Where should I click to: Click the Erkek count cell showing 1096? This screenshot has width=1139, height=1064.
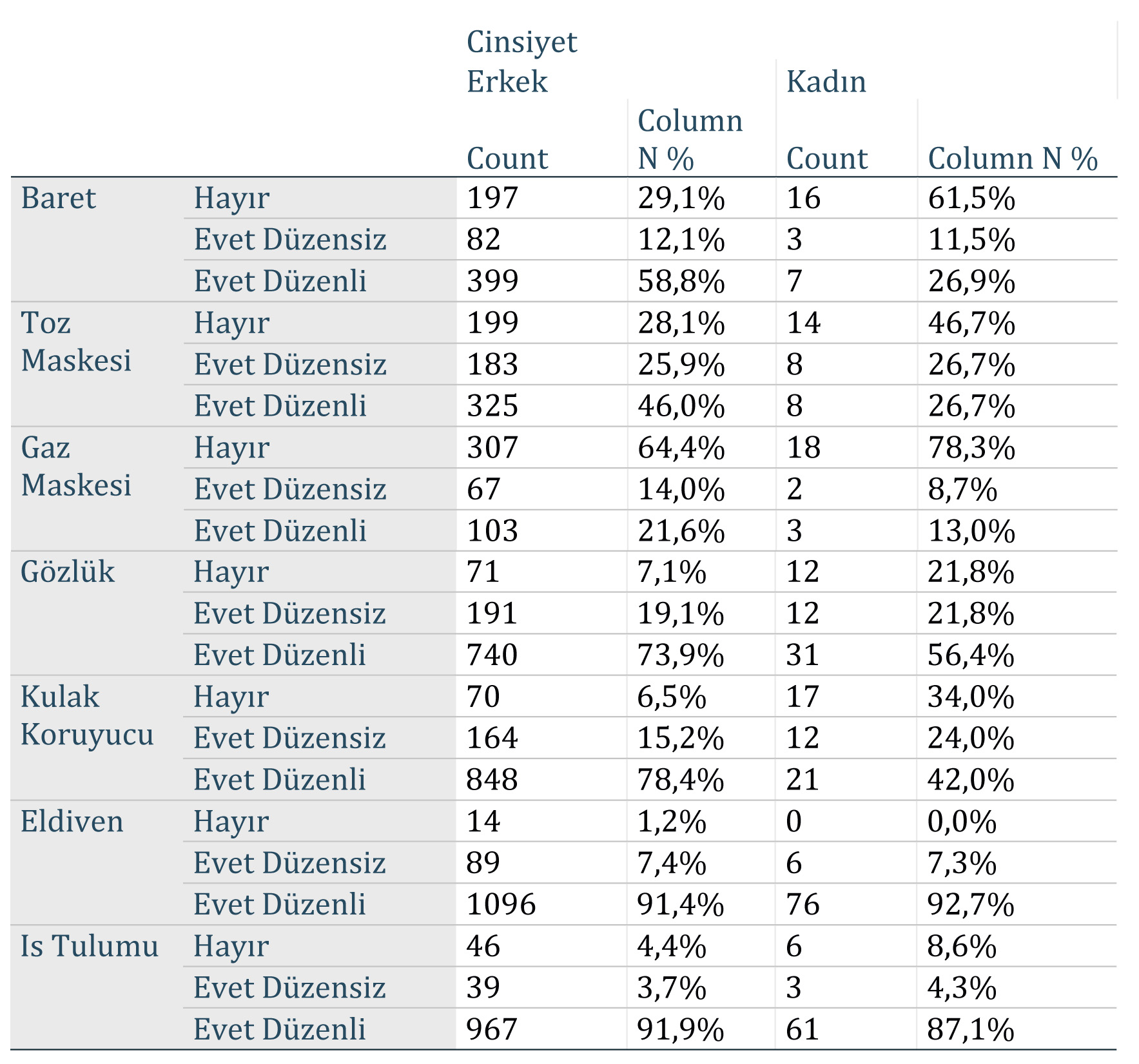[501, 904]
